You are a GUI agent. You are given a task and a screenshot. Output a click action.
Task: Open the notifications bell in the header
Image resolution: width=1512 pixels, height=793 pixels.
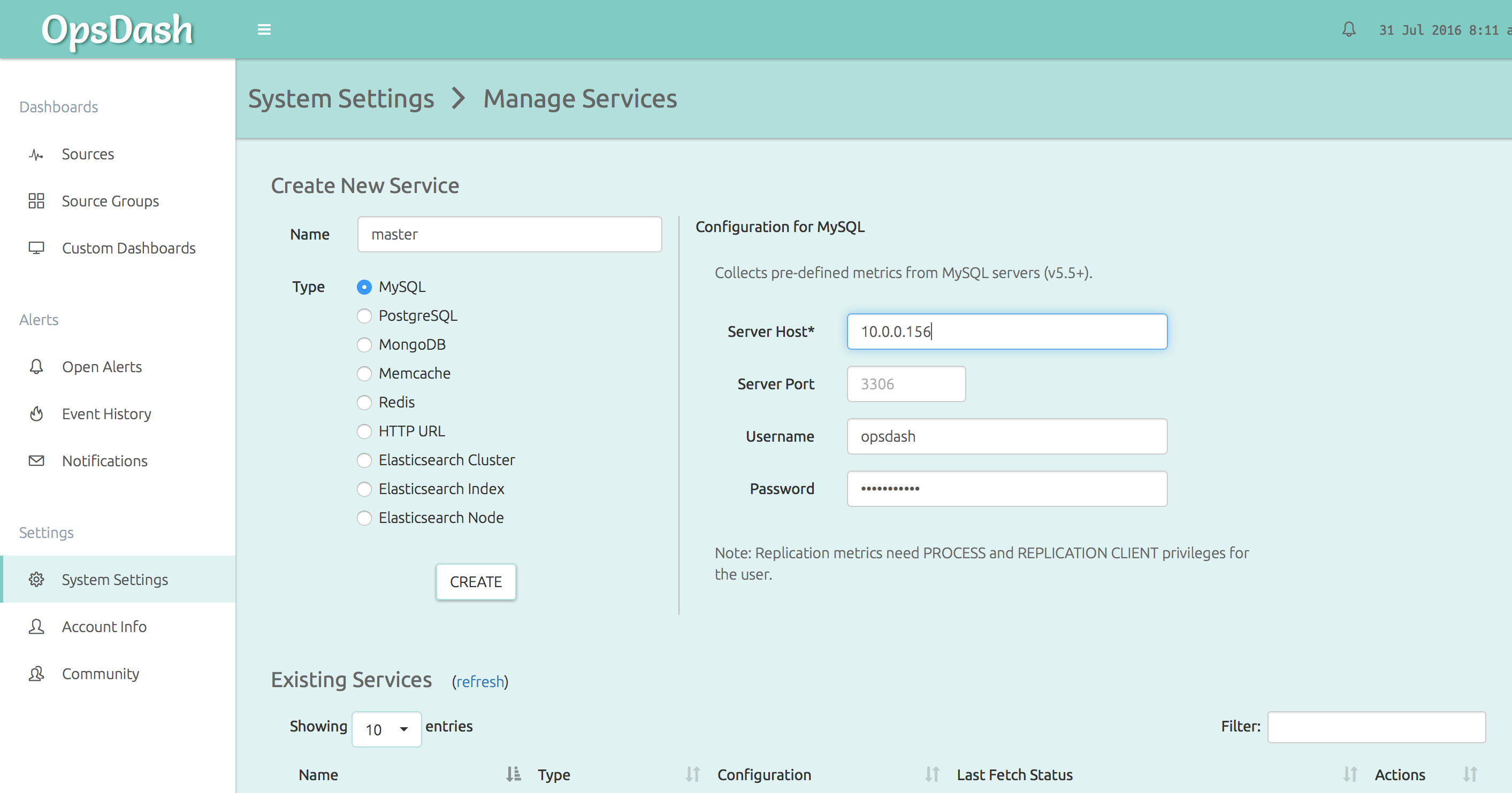pos(1349,29)
